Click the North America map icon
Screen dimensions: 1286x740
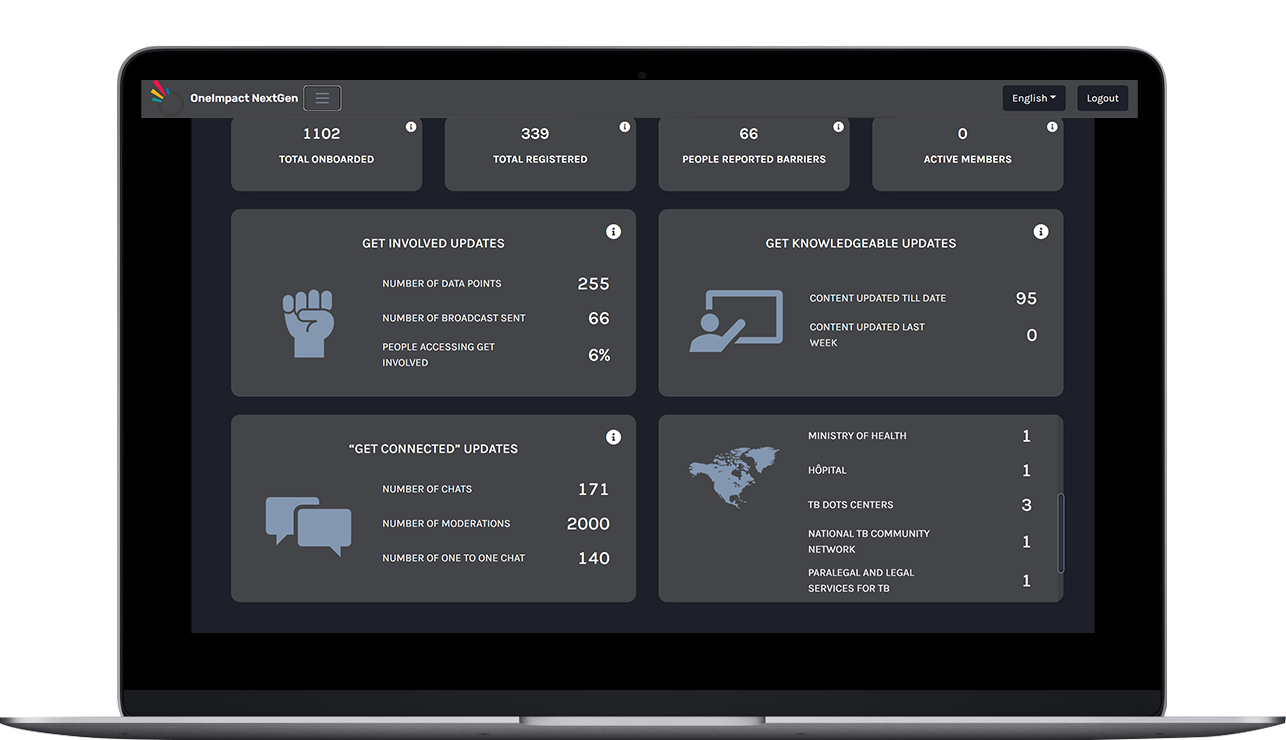(x=734, y=476)
